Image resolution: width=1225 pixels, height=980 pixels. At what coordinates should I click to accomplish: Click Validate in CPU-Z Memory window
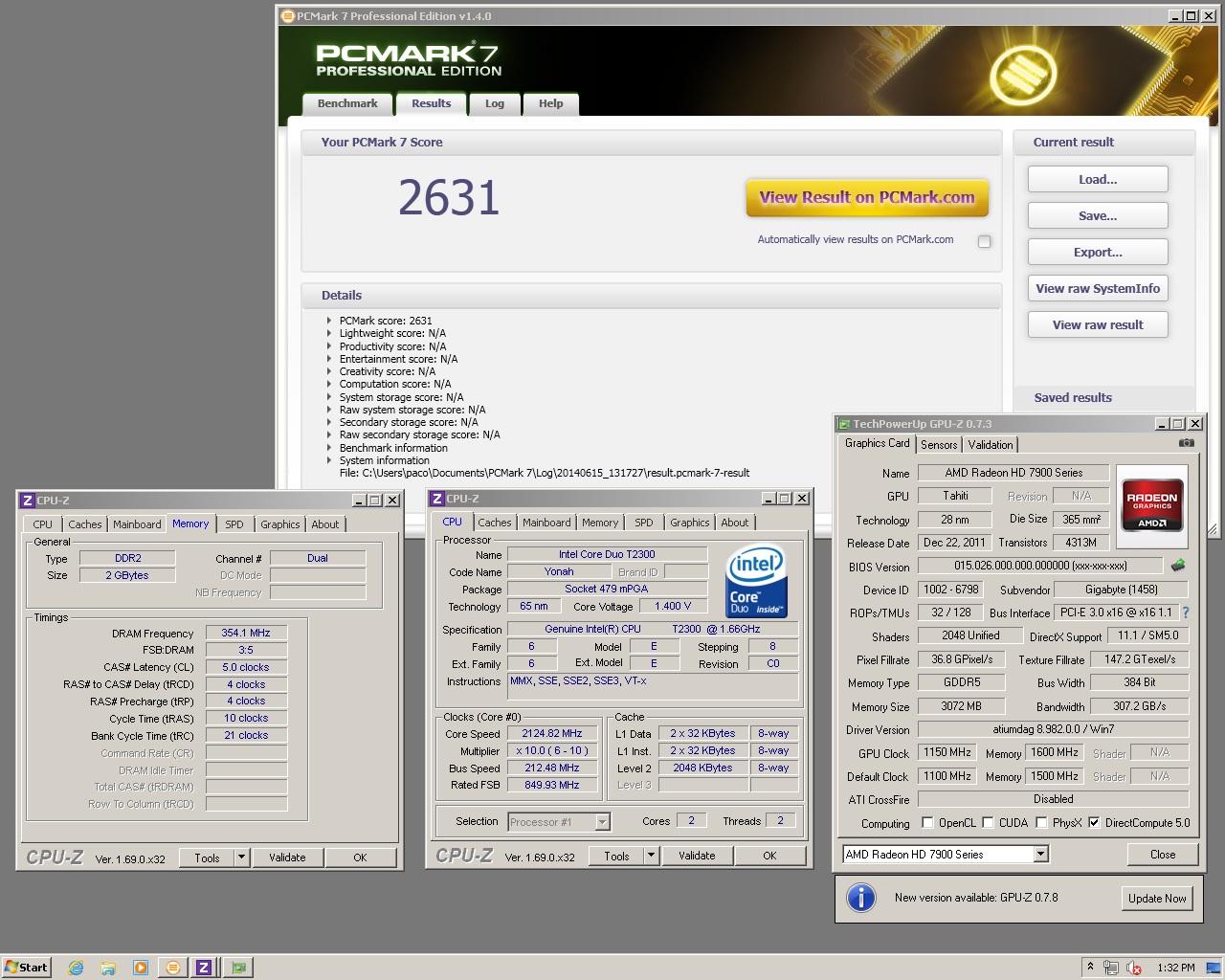point(287,857)
